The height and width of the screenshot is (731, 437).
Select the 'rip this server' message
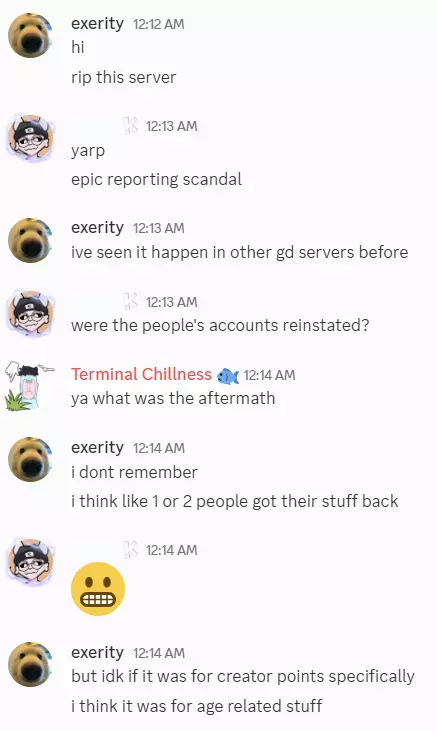(x=124, y=77)
